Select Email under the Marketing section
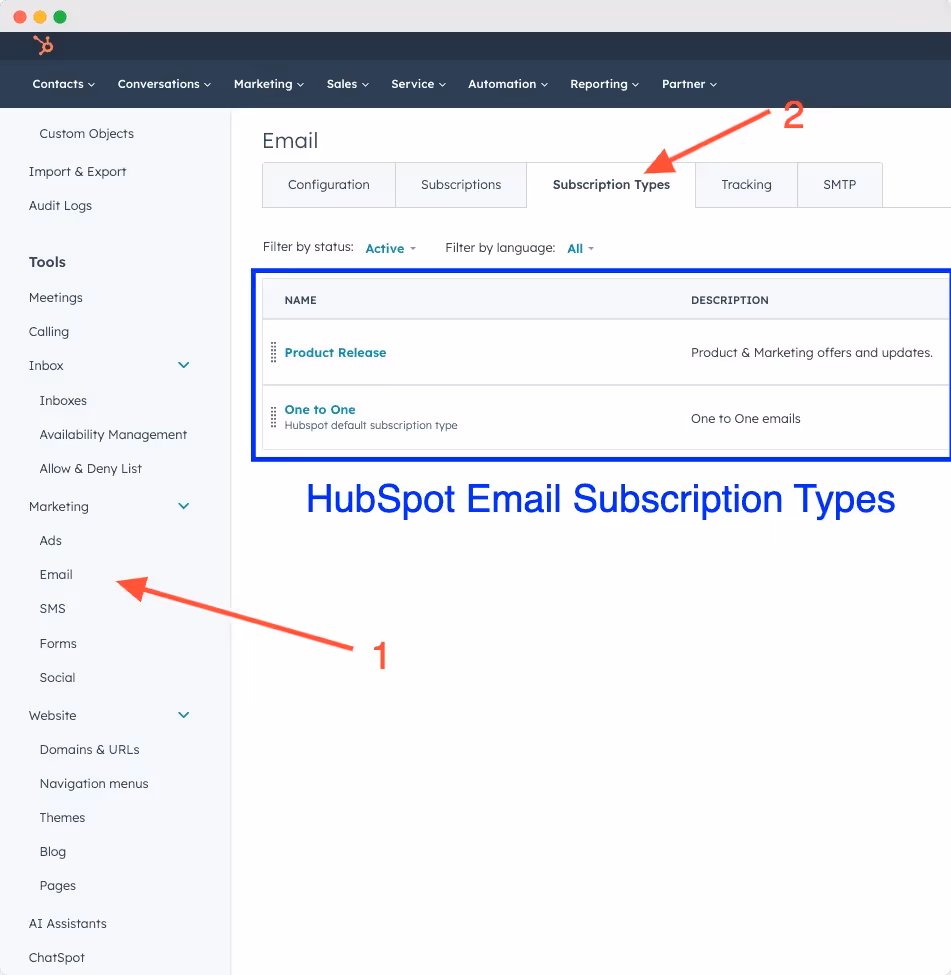The height and width of the screenshot is (975, 951). 55,574
